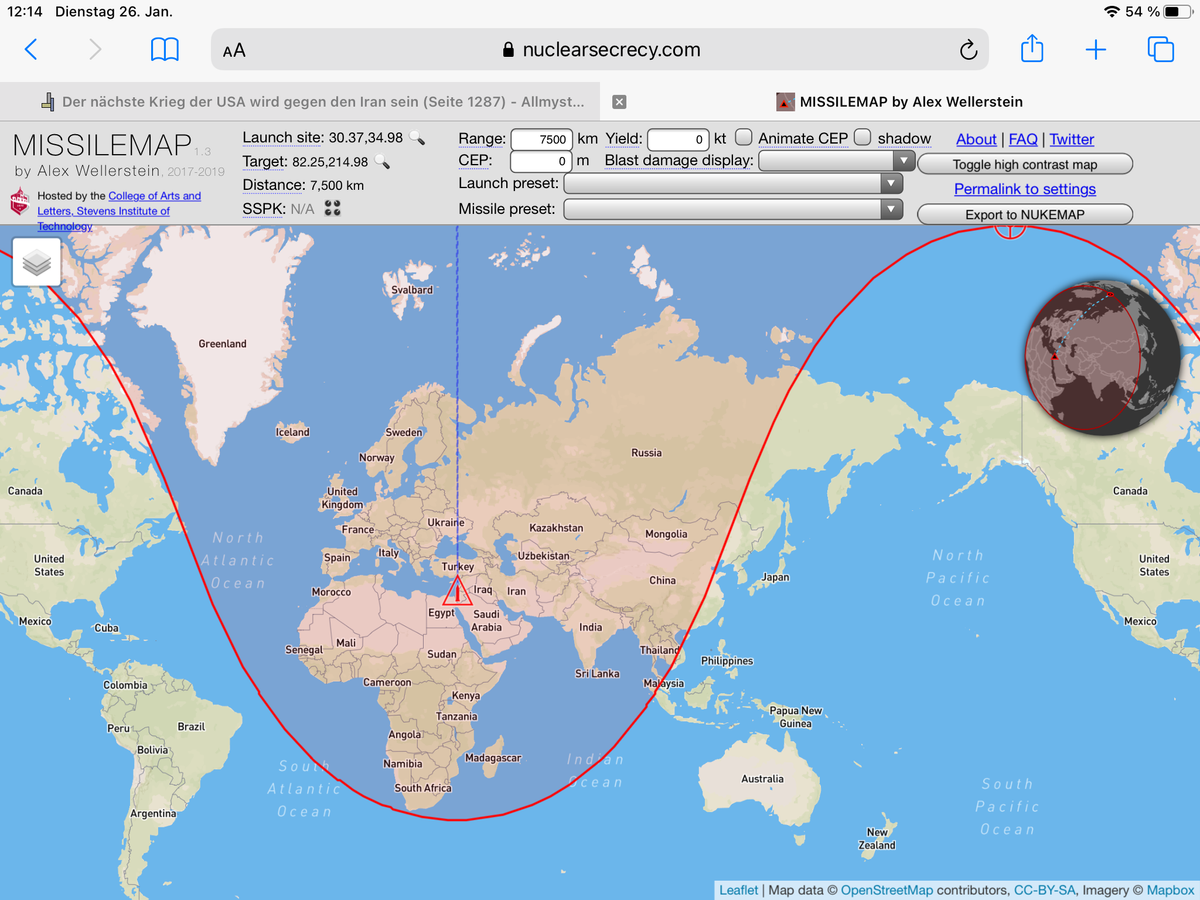Click the Leaflet attribution link
The height and width of the screenshot is (900, 1200).
pyautogui.click(x=739, y=890)
